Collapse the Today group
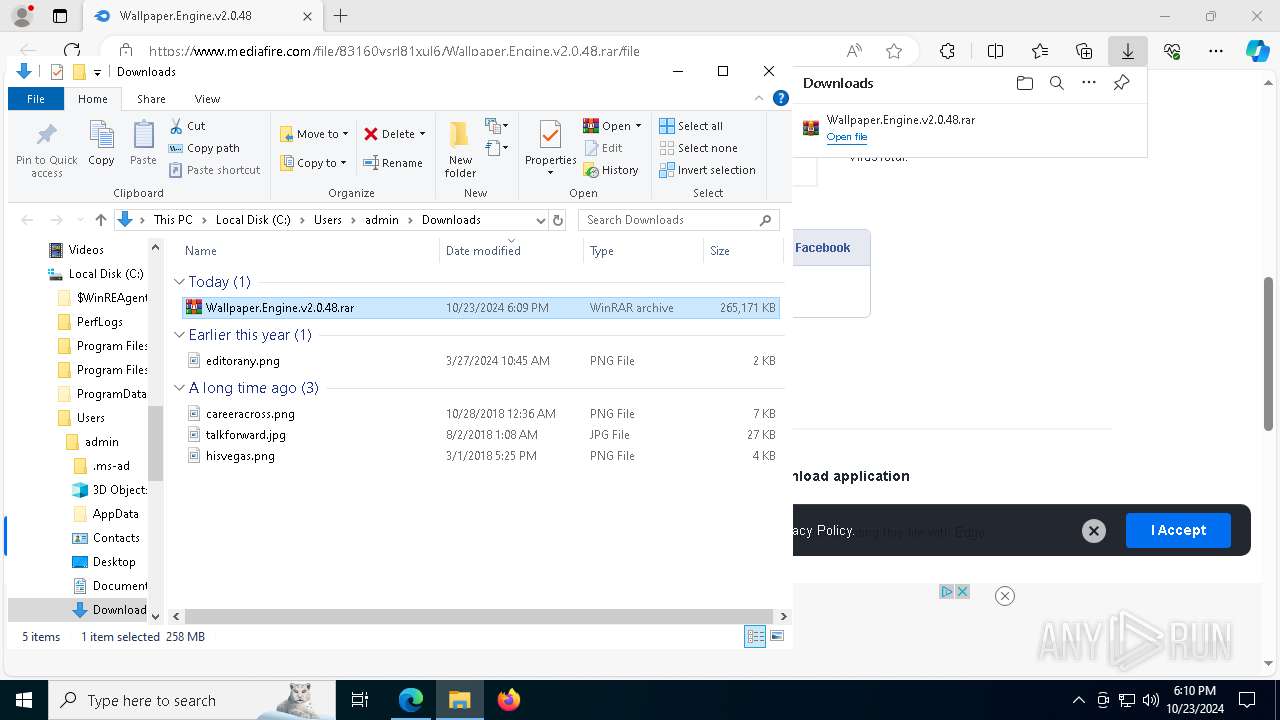The height and width of the screenshot is (720, 1280). pyautogui.click(x=180, y=282)
